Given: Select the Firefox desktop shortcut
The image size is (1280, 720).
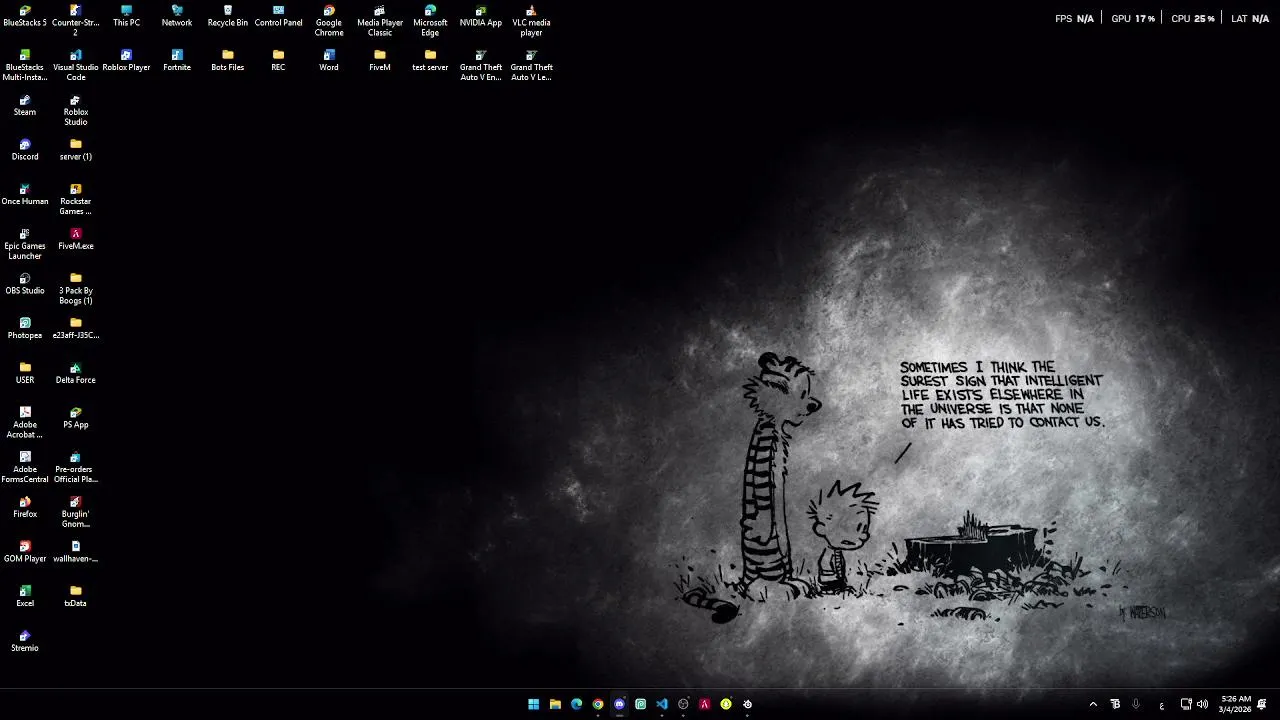Looking at the screenshot, I should coord(25,507).
